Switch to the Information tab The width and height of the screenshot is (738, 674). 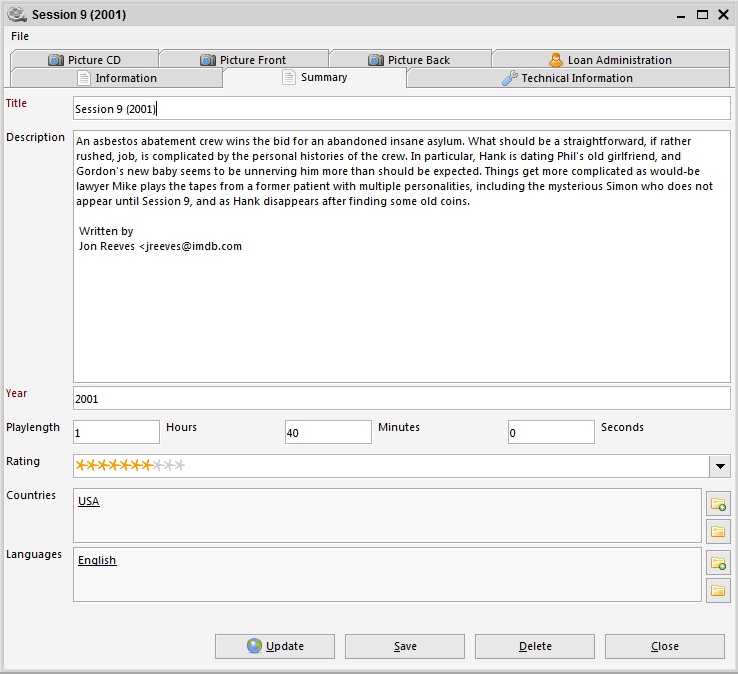pos(116,78)
